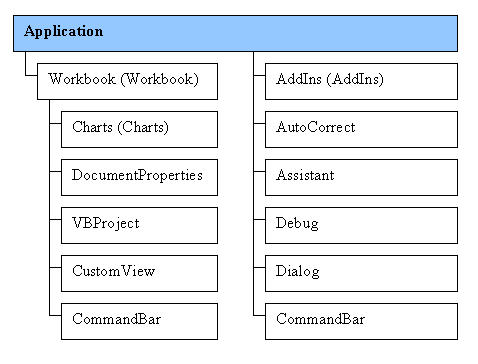
Task: Select the CommandBar box beneath Dialog
Action: (x=361, y=321)
